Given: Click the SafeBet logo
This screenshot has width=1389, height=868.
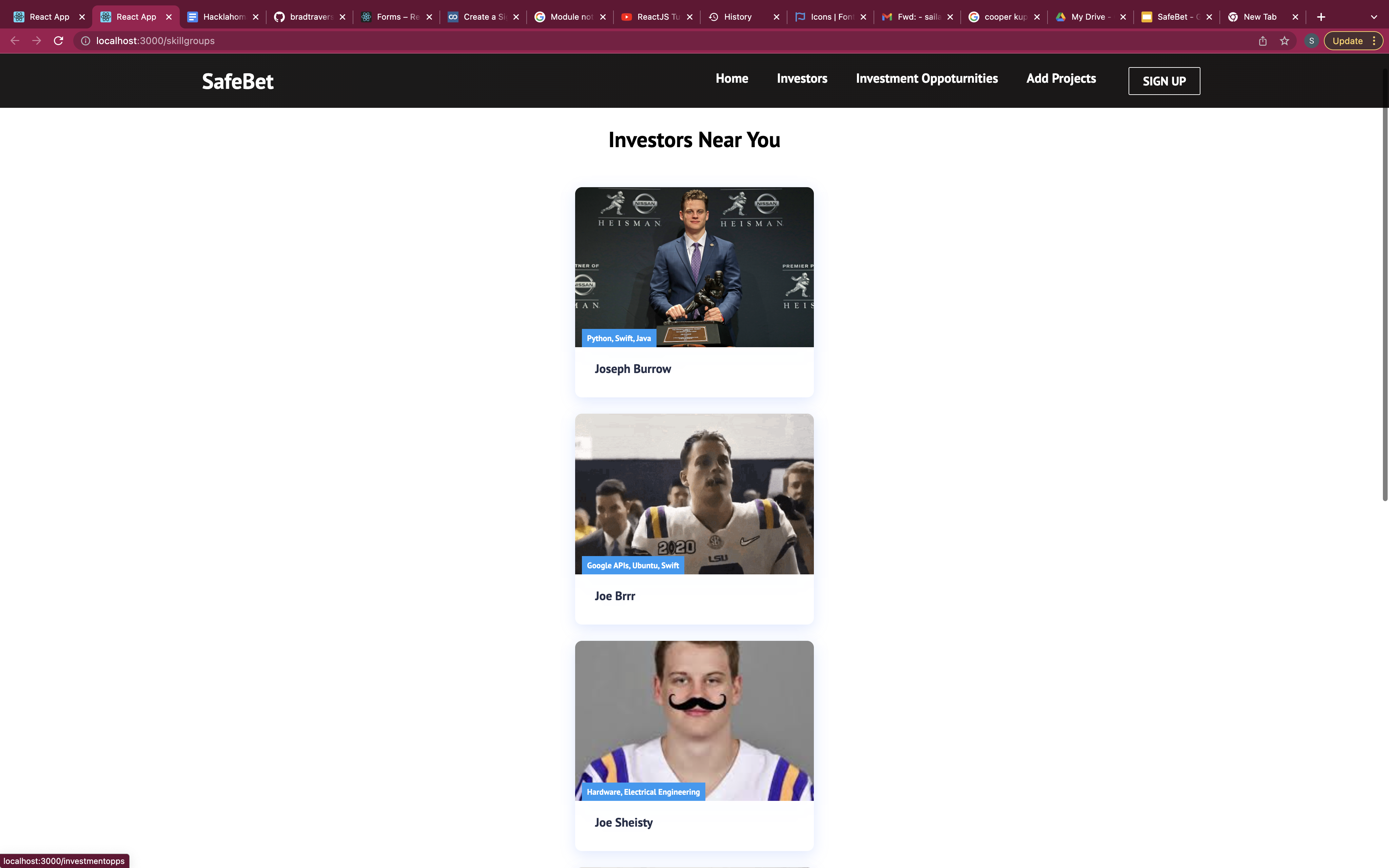Looking at the screenshot, I should coord(238,81).
